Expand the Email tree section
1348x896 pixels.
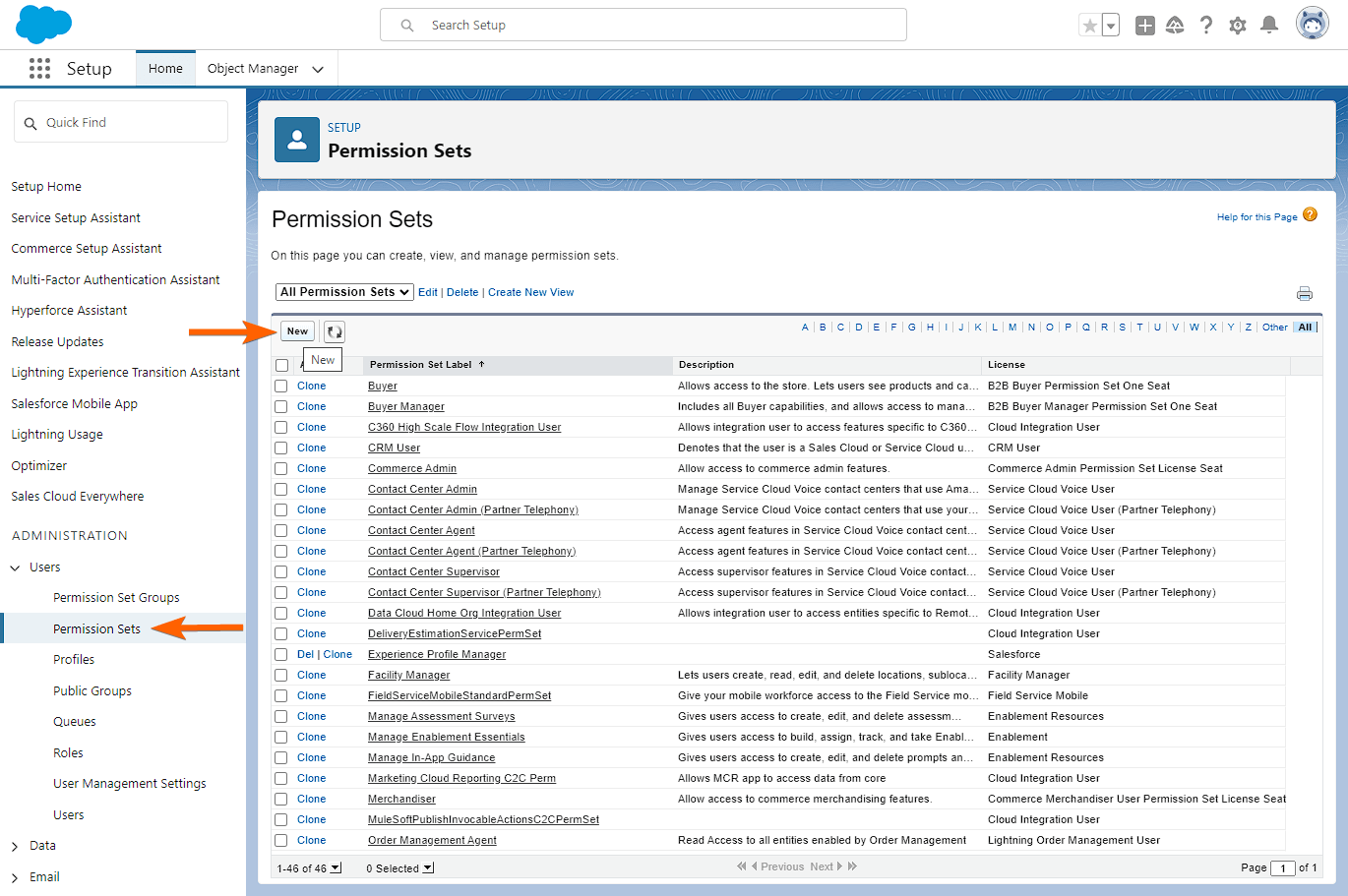click(16, 877)
